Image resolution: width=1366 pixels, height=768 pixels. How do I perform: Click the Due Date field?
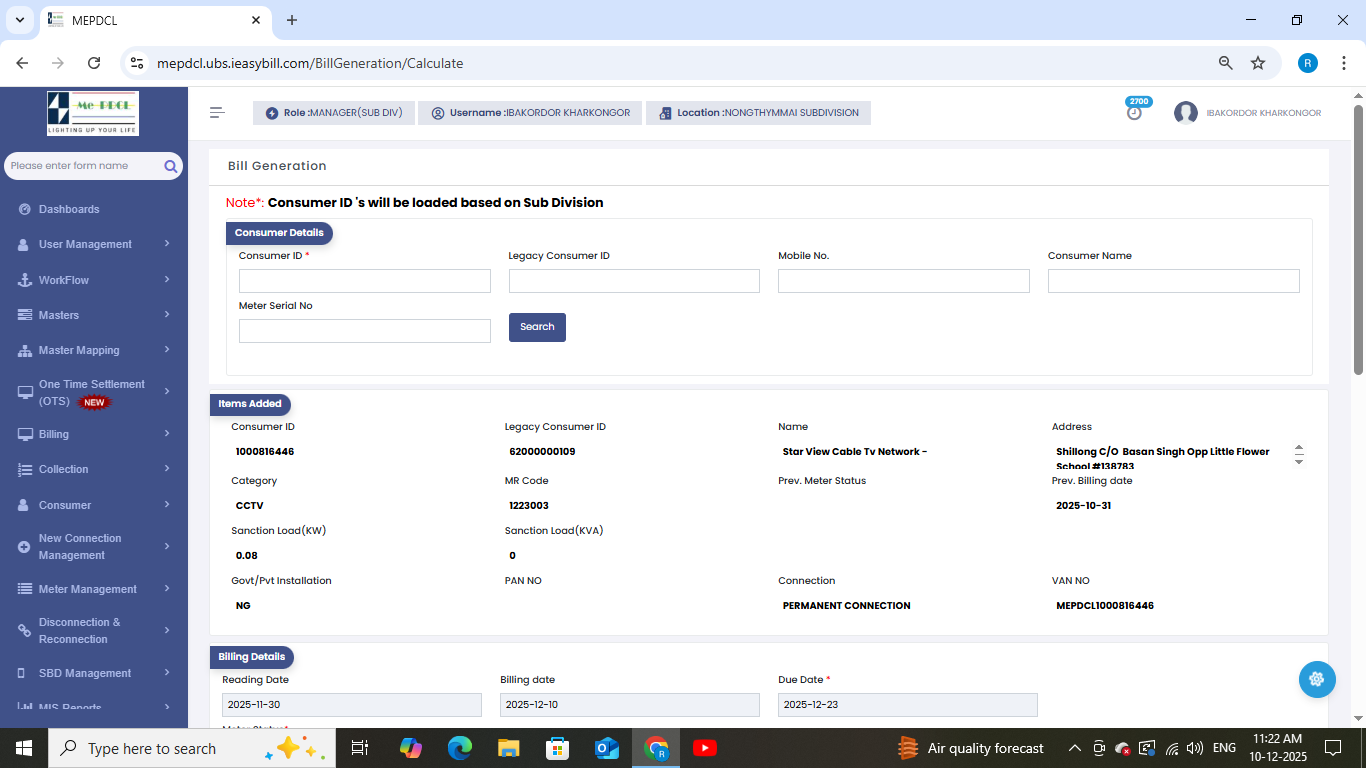907,705
